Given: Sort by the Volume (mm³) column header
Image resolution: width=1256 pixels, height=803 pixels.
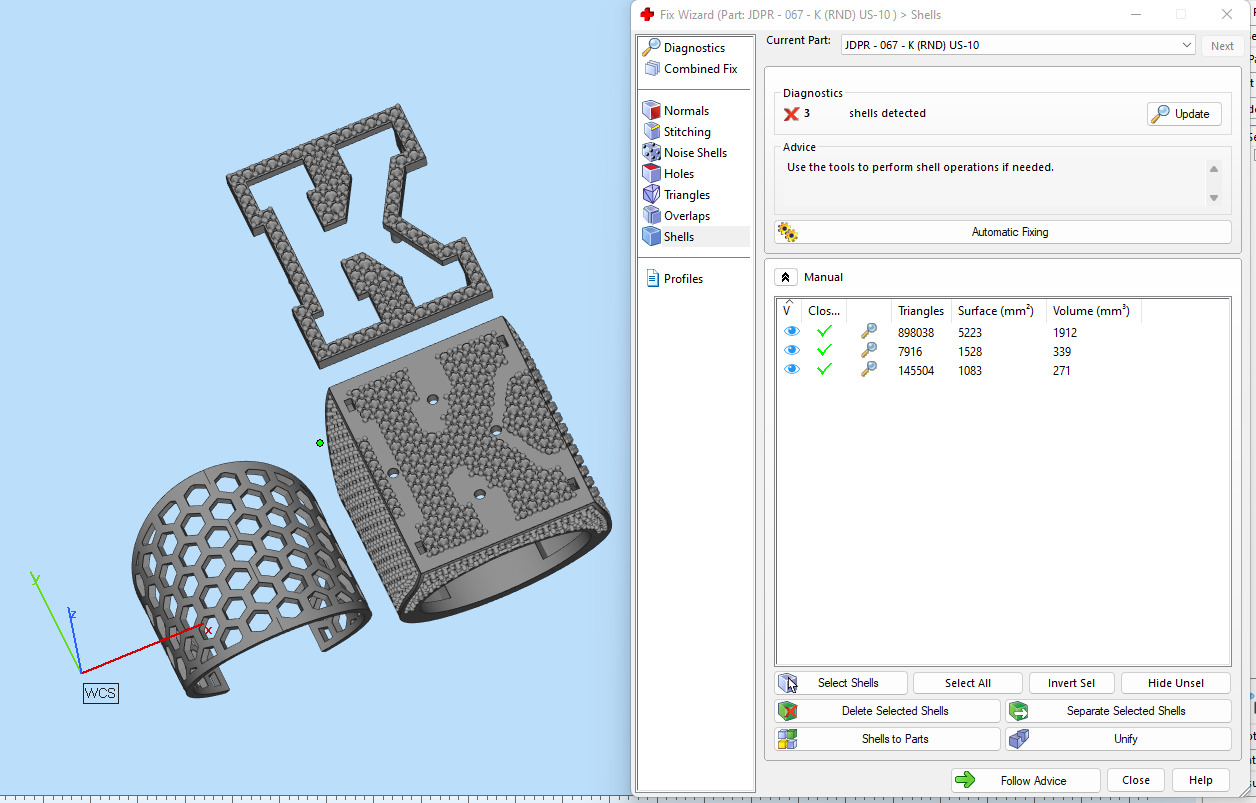Looking at the screenshot, I should click(x=1093, y=311).
